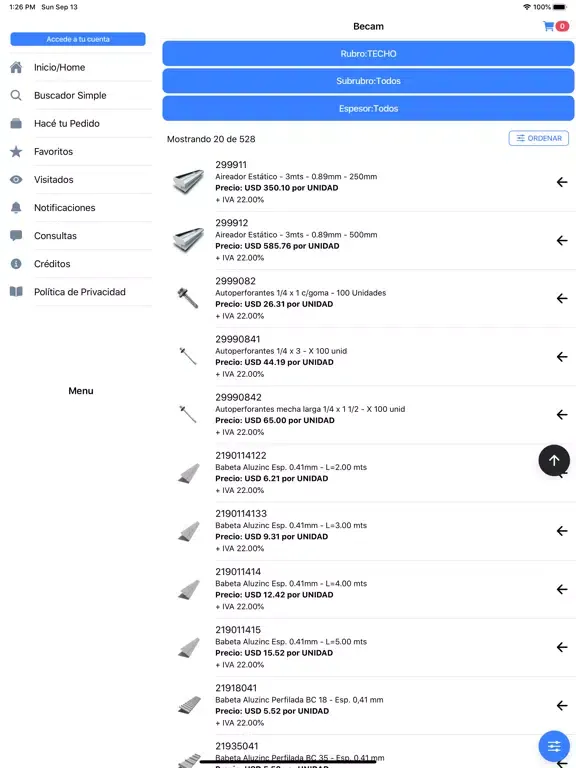Click the Accede a tu cuenta button
Image resolution: width=576 pixels, height=768 pixels.
pos(78,39)
